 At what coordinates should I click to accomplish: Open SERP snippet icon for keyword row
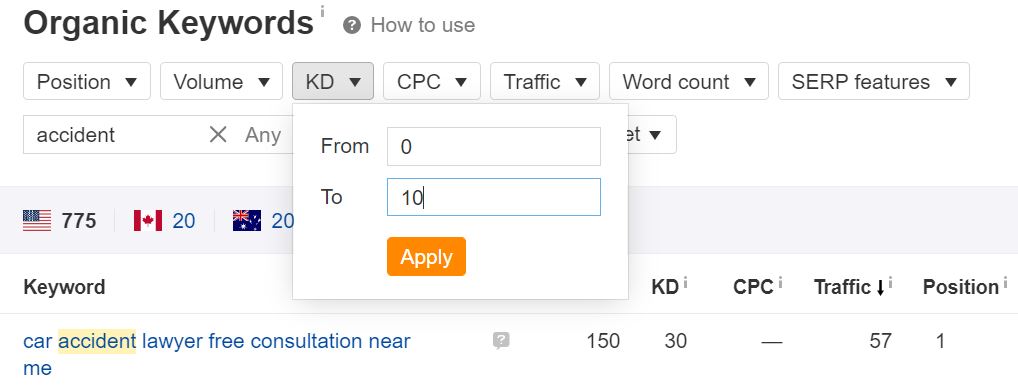(501, 341)
